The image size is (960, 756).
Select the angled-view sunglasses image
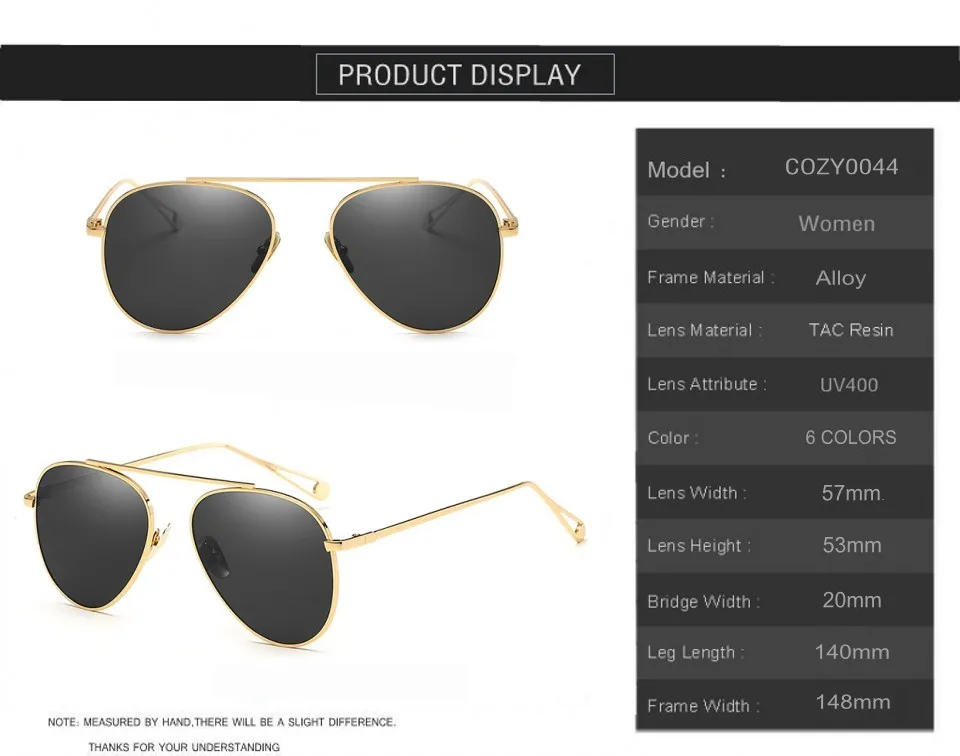(304, 545)
